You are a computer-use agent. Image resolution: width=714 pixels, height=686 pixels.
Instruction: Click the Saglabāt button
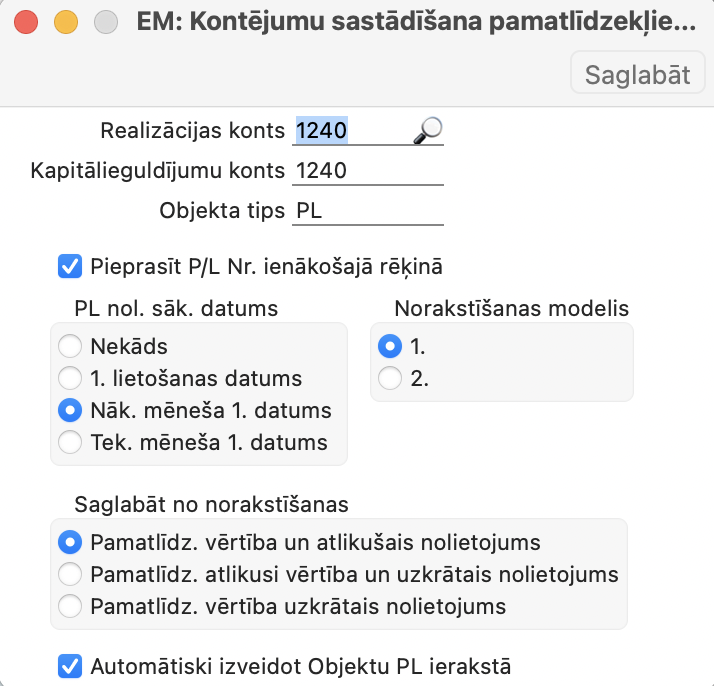(x=638, y=75)
